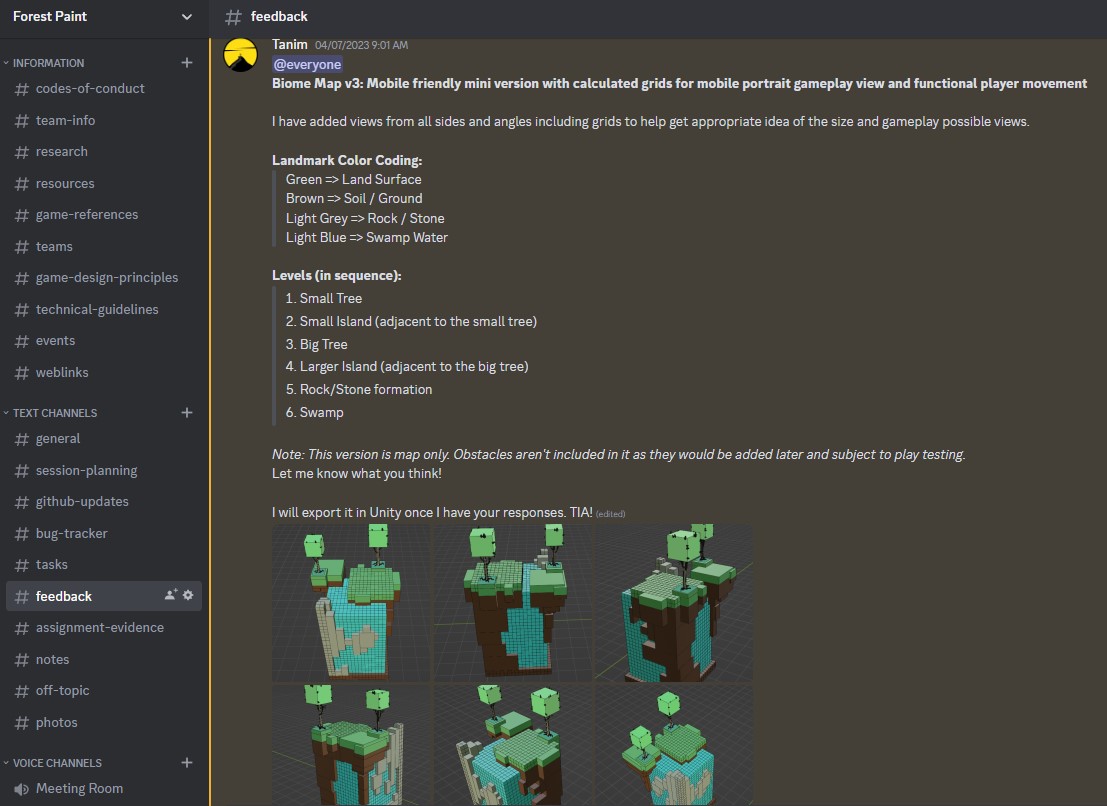Click the 'Green => Land Surface' line
This screenshot has width=1107, height=806.
coord(354,179)
